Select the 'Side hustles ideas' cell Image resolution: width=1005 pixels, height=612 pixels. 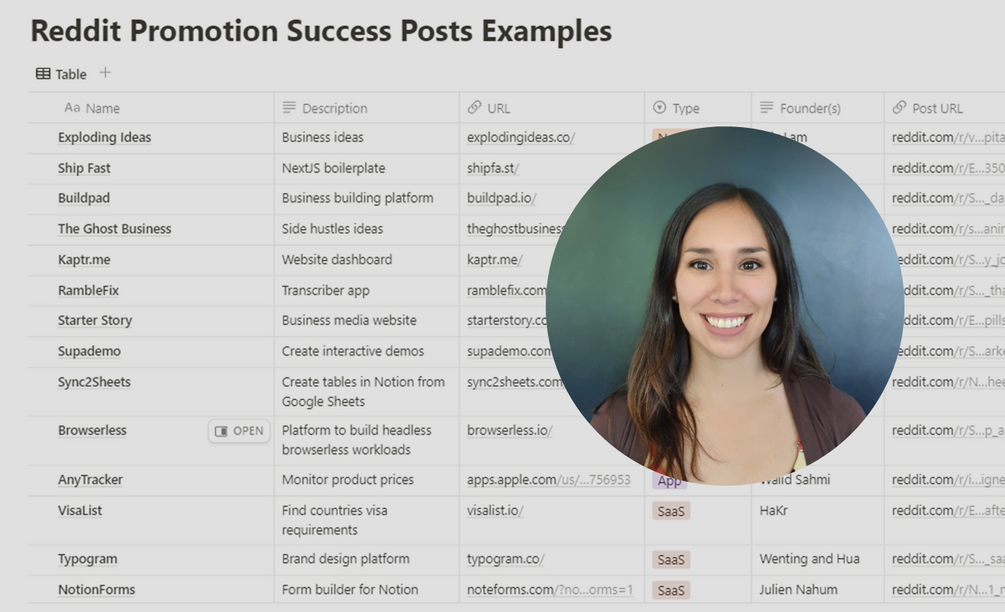(367, 229)
